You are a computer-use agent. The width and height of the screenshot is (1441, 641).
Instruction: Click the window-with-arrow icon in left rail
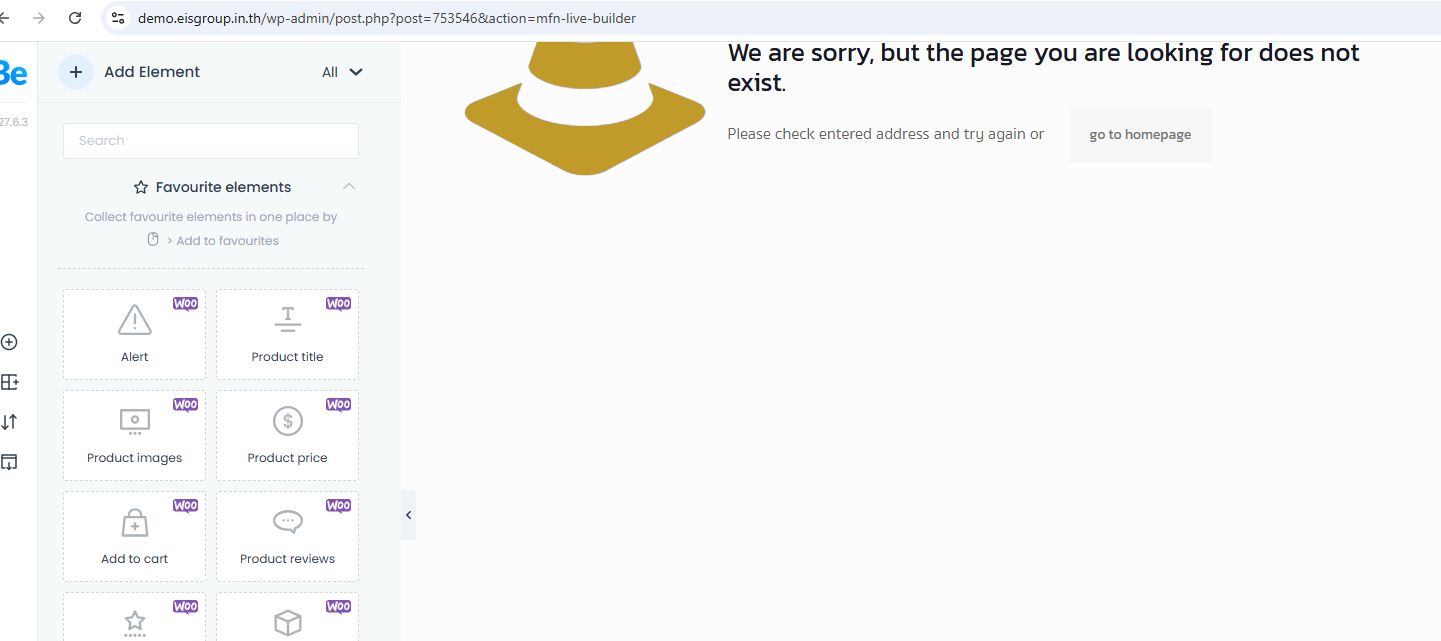pos(9,462)
